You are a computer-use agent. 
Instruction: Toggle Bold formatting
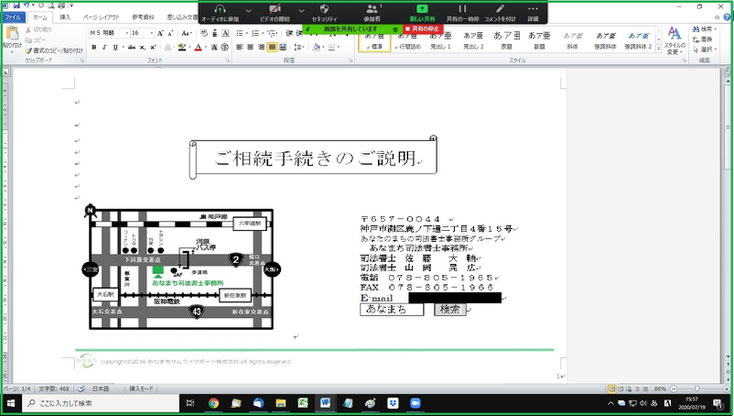[x=94, y=47]
